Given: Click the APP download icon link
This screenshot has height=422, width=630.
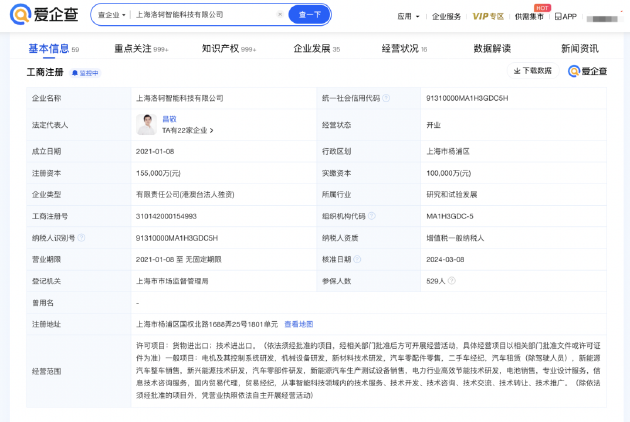Looking at the screenshot, I should [566, 16].
